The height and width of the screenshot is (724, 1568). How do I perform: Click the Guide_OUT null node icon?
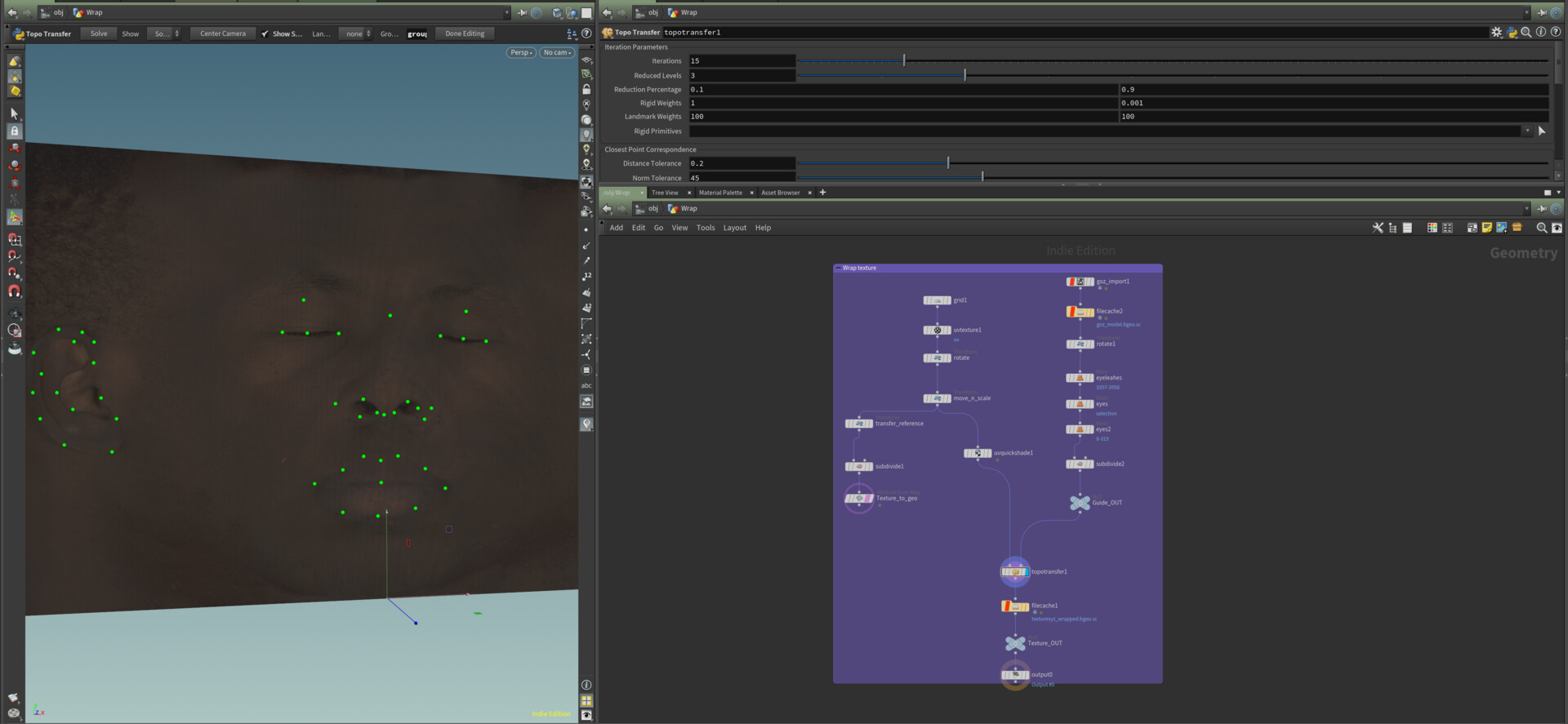click(1080, 503)
